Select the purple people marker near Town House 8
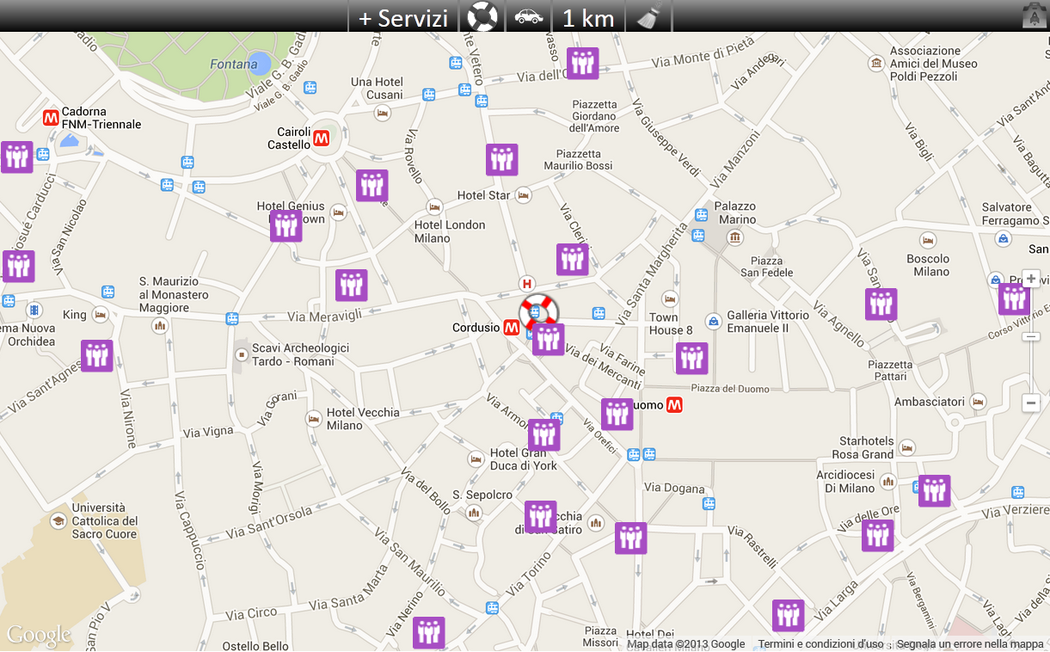1050x652 pixels. click(691, 358)
